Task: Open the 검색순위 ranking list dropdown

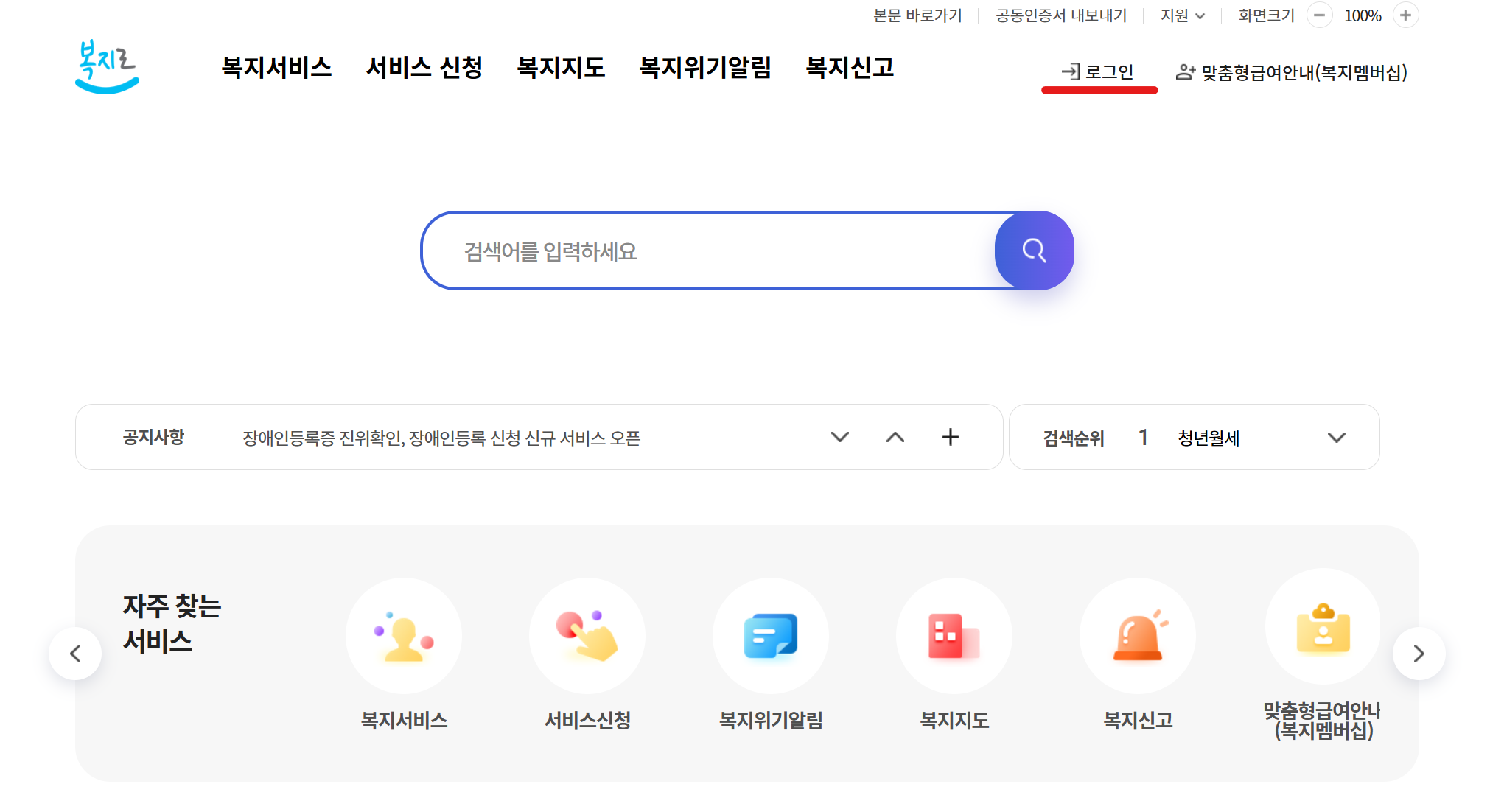Action: [x=1337, y=437]
